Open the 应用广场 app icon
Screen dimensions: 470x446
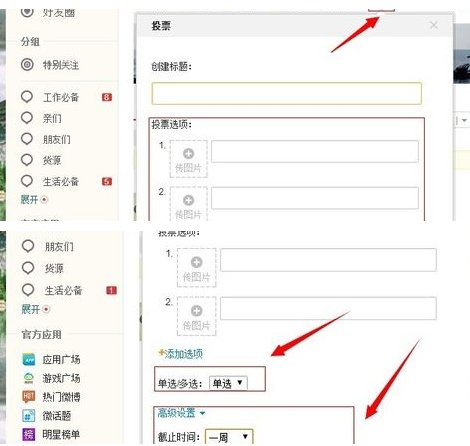coord(29,359)
